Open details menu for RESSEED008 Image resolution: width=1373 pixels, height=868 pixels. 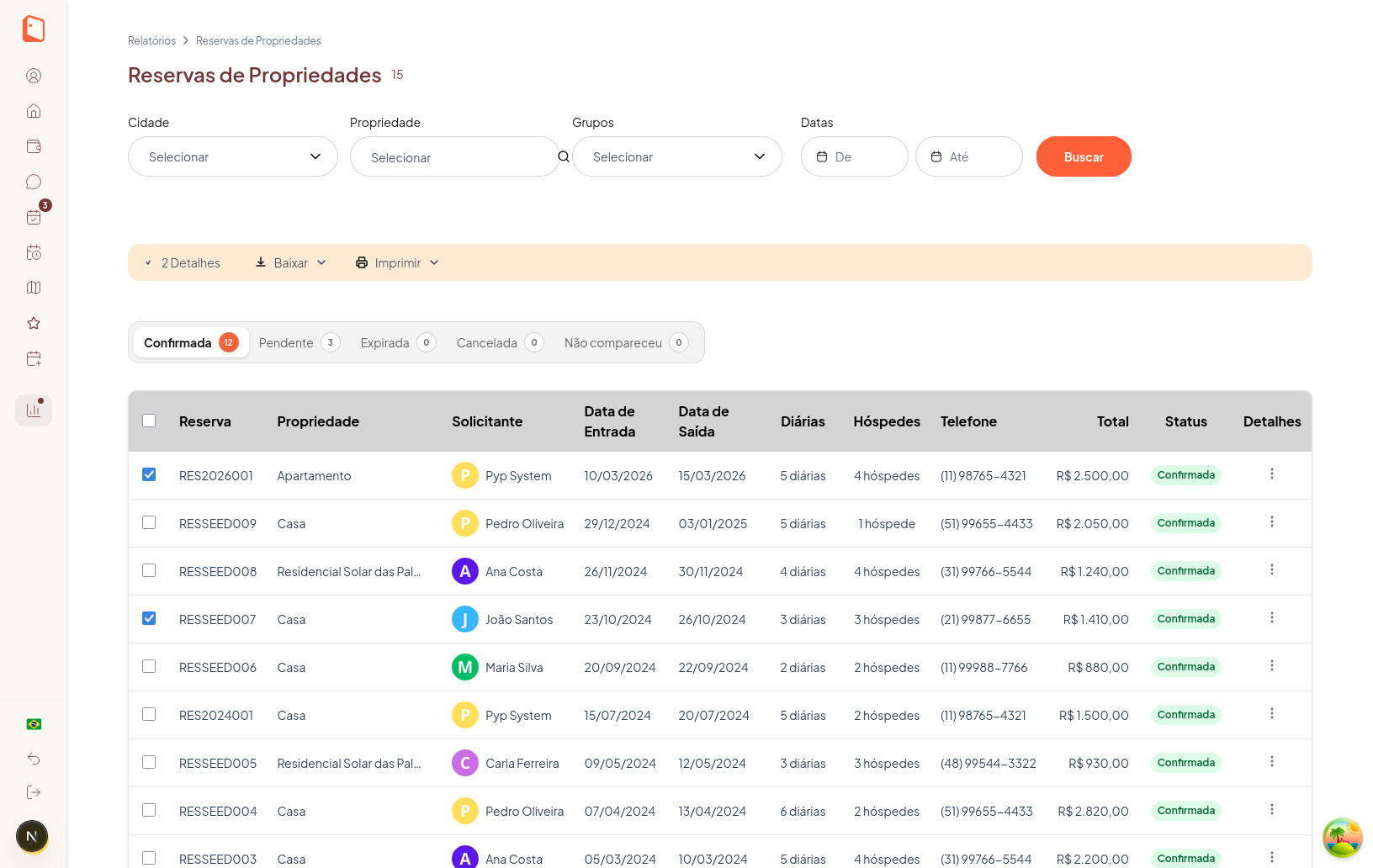(1272, 570)
